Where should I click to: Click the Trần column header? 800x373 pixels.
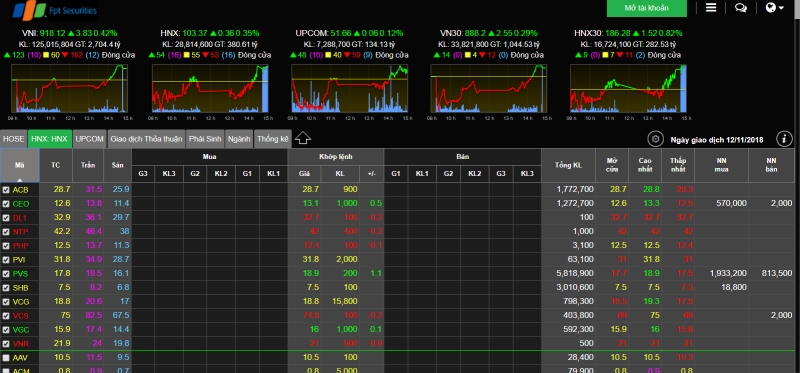88,165
